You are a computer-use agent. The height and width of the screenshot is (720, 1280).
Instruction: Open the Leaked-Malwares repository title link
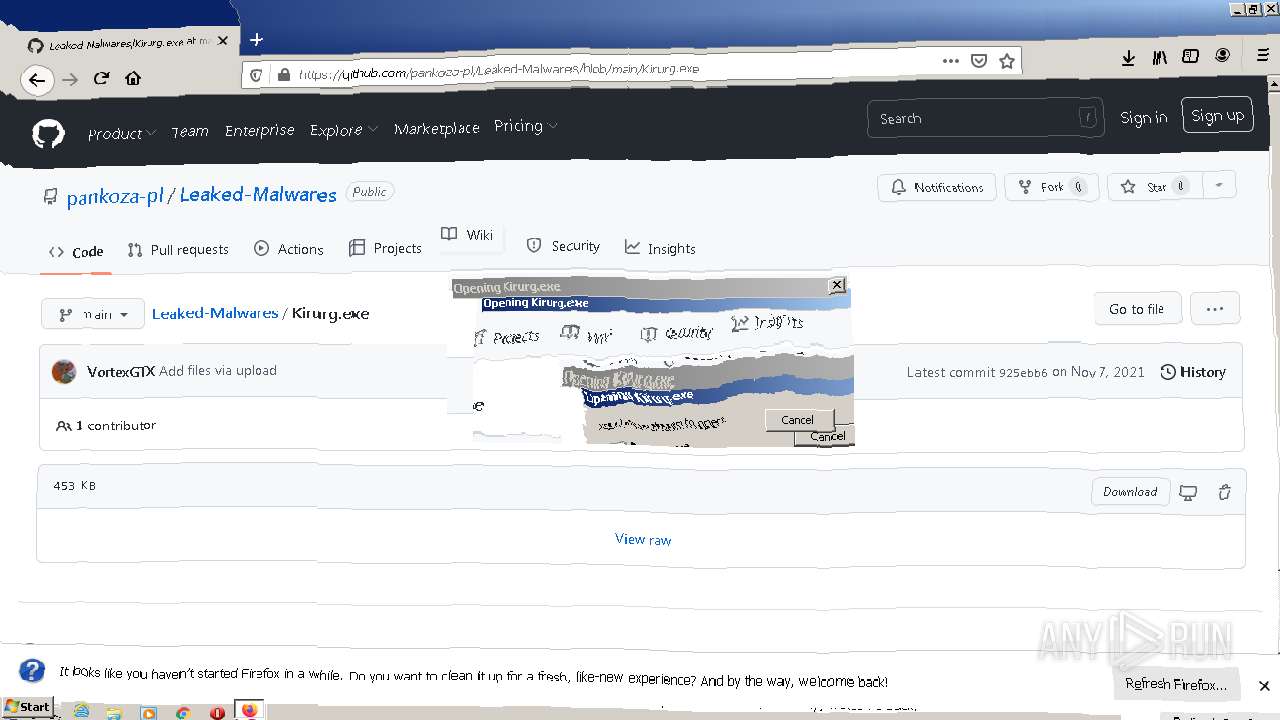point(258,195)
